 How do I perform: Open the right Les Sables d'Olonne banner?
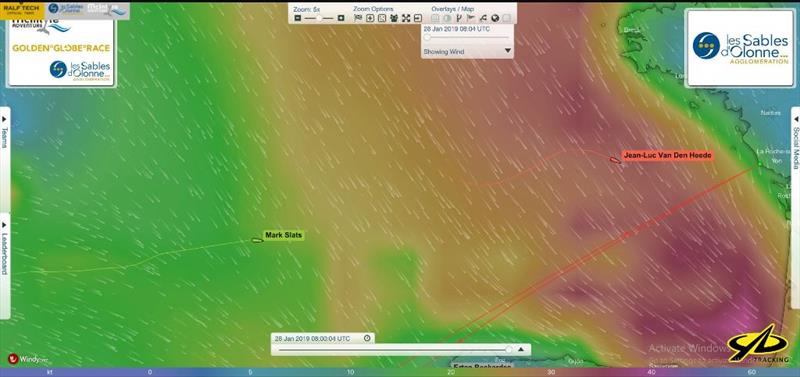[740, 48]
